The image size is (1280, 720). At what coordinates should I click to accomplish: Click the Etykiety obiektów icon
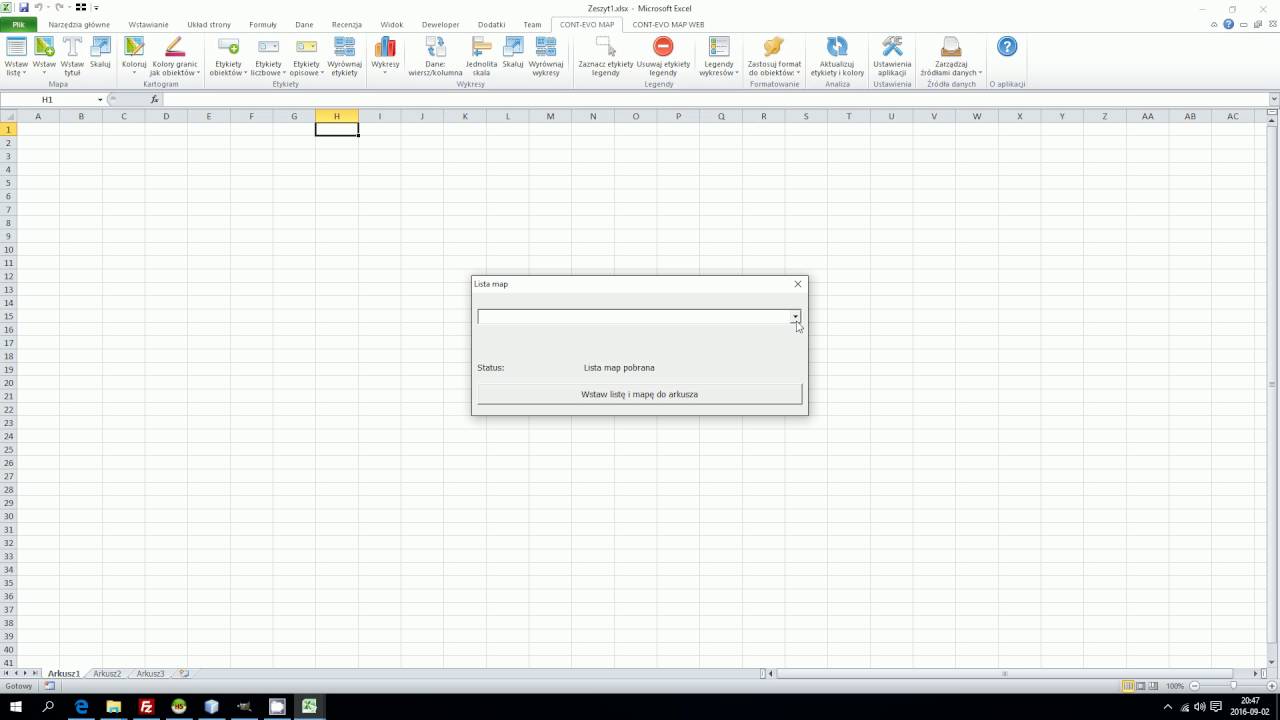coord(228,56)
